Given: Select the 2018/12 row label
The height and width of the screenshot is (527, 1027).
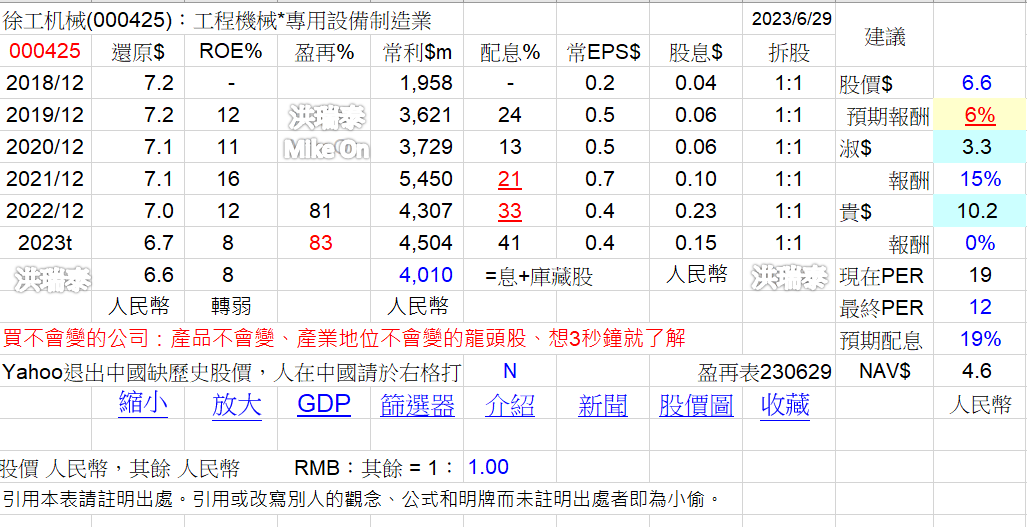Looking at the screenshot, I should tap(45, 83).
